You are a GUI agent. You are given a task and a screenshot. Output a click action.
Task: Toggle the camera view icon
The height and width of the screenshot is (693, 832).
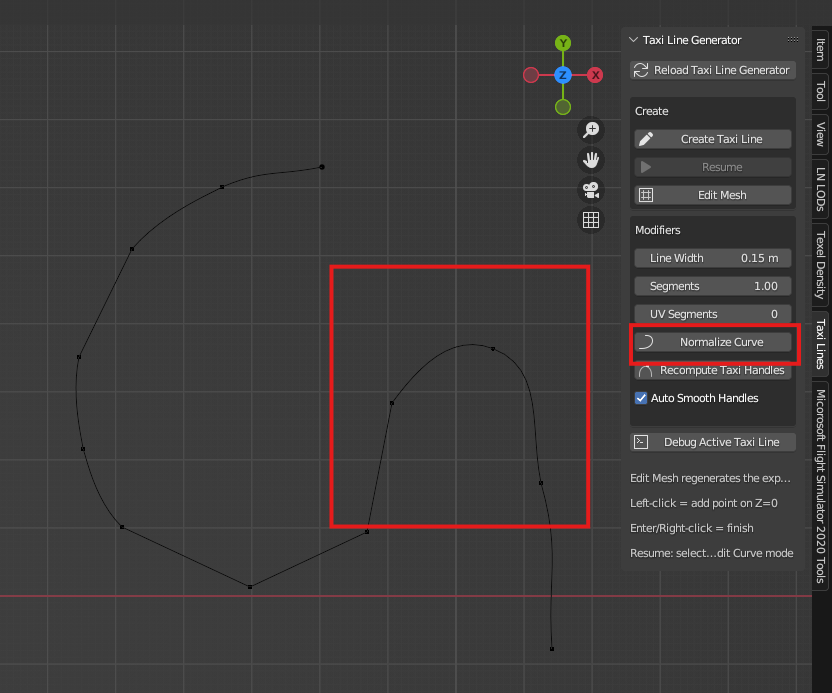pyautogui.click(x=591, y=190)
